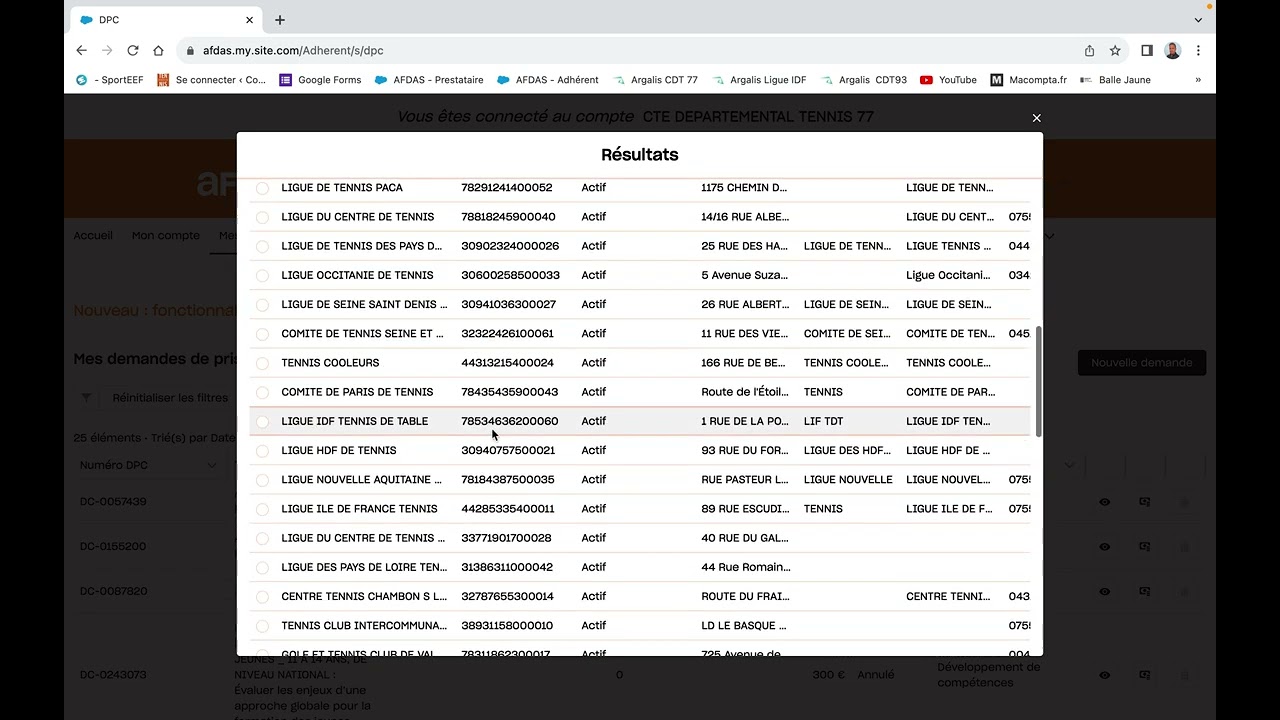The image size is (1280, 720).
Task: Click the request number DC-0155200
Action: [x=113, y=547]
